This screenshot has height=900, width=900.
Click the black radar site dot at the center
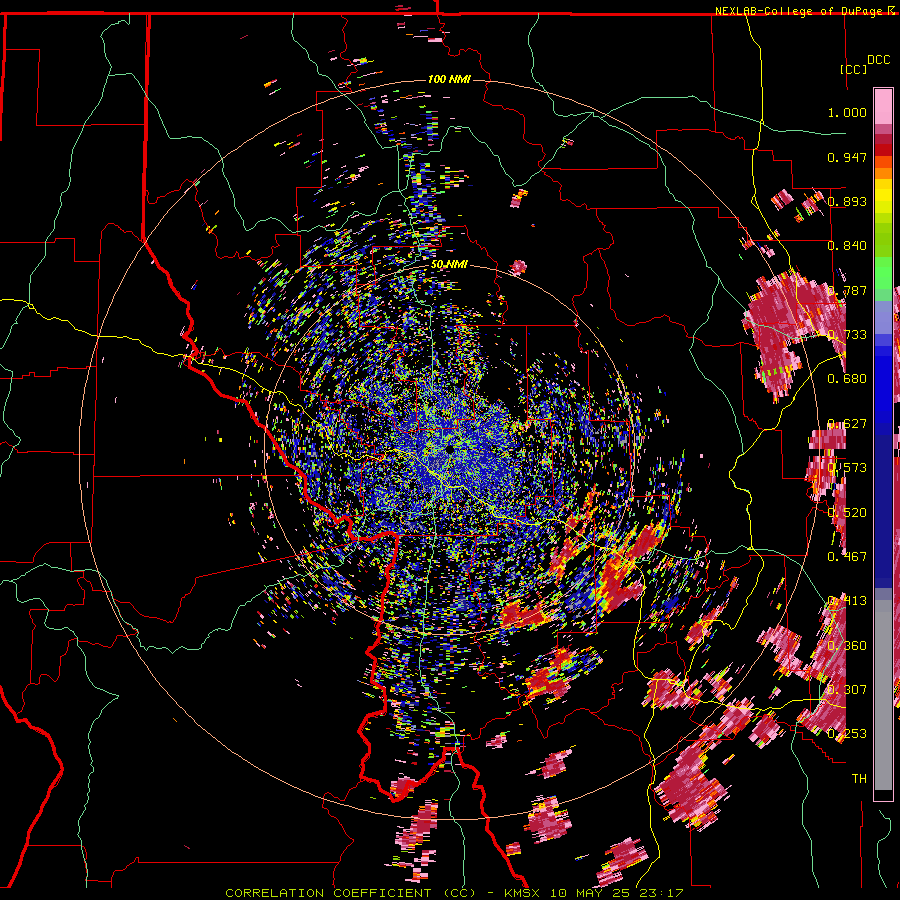coord(449,449)
